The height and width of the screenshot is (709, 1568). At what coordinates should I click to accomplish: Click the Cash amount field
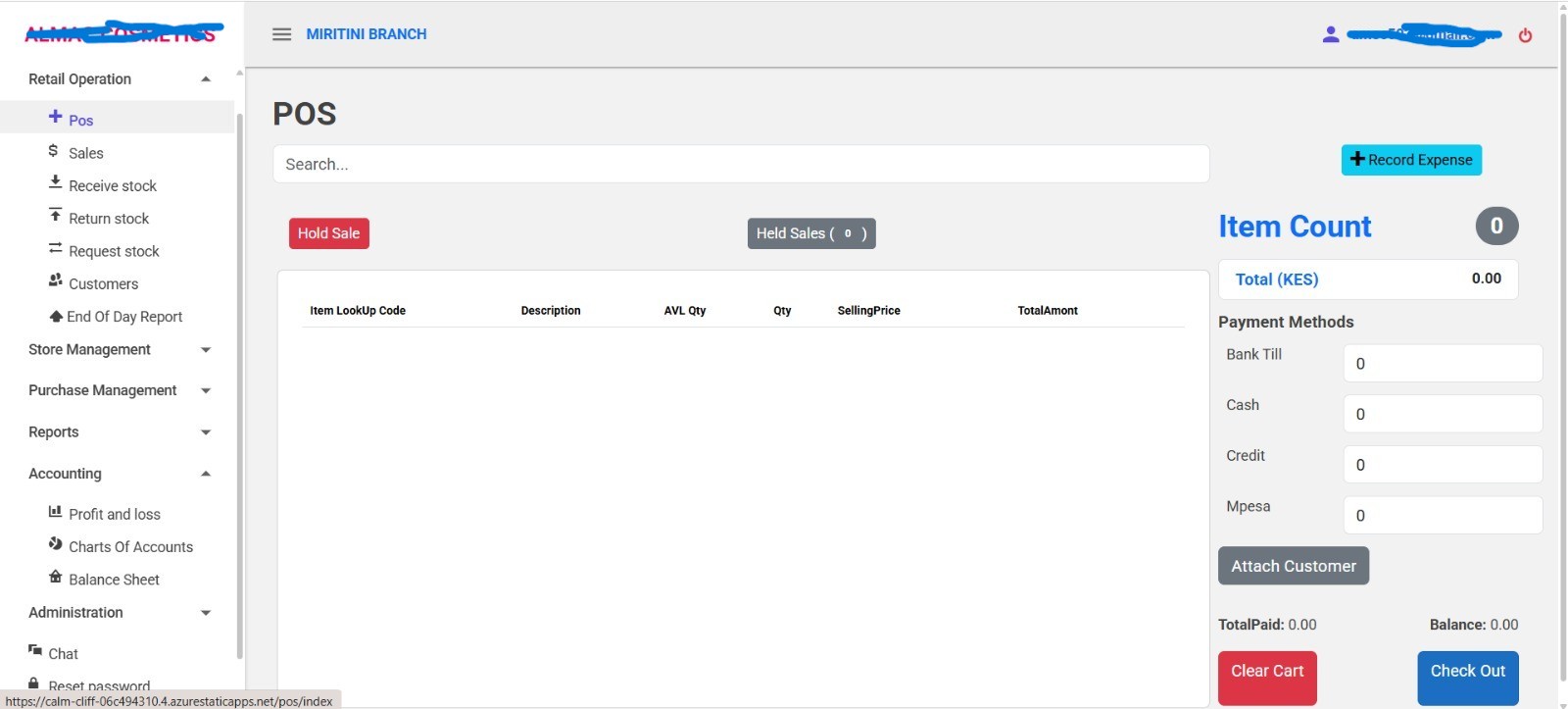click(1443, 414)
